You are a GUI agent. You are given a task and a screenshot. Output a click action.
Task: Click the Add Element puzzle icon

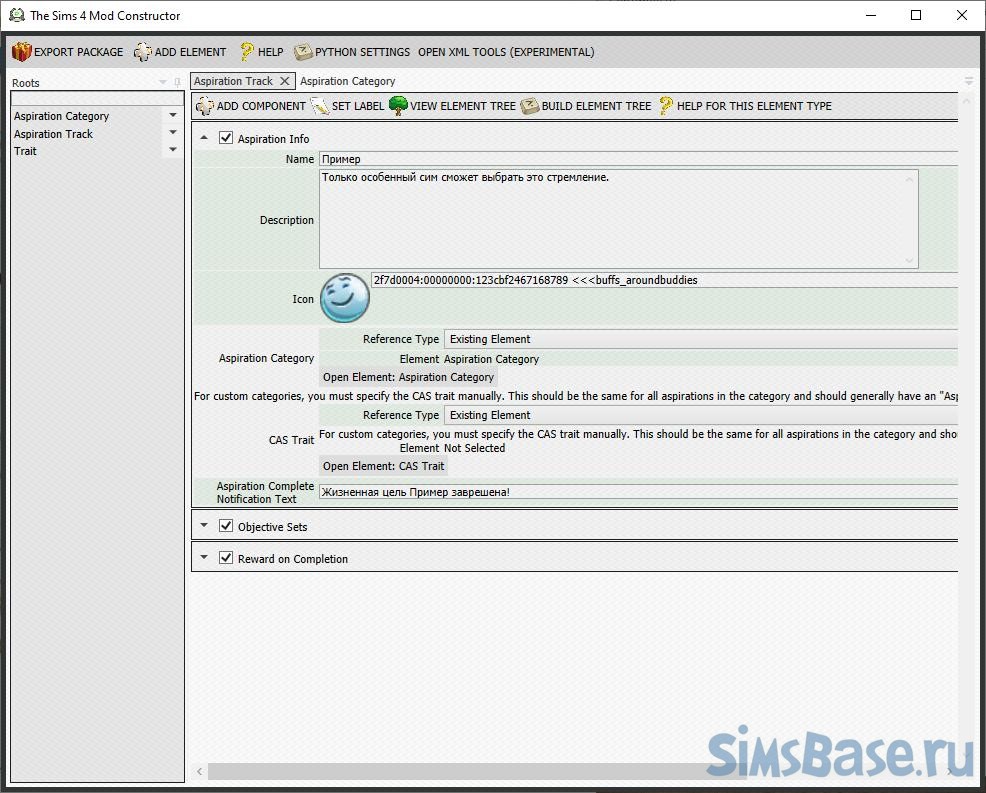pyautogui.click(x=143, y=52)
